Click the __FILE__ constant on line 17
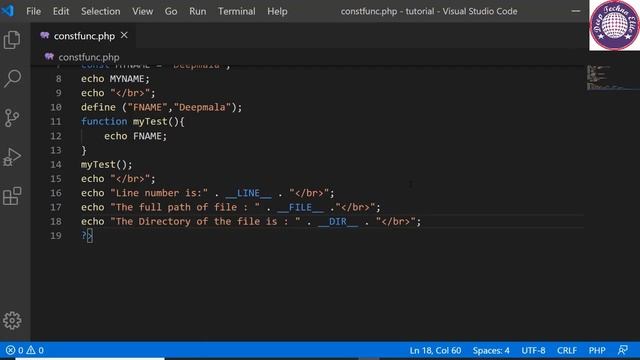 click(x=300, y=207)
